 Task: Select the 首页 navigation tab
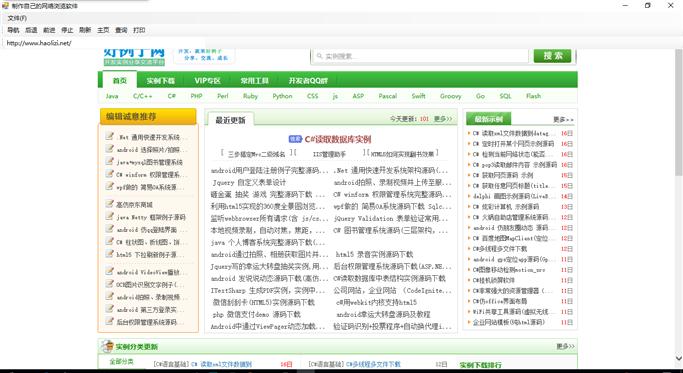click(120, 81)
